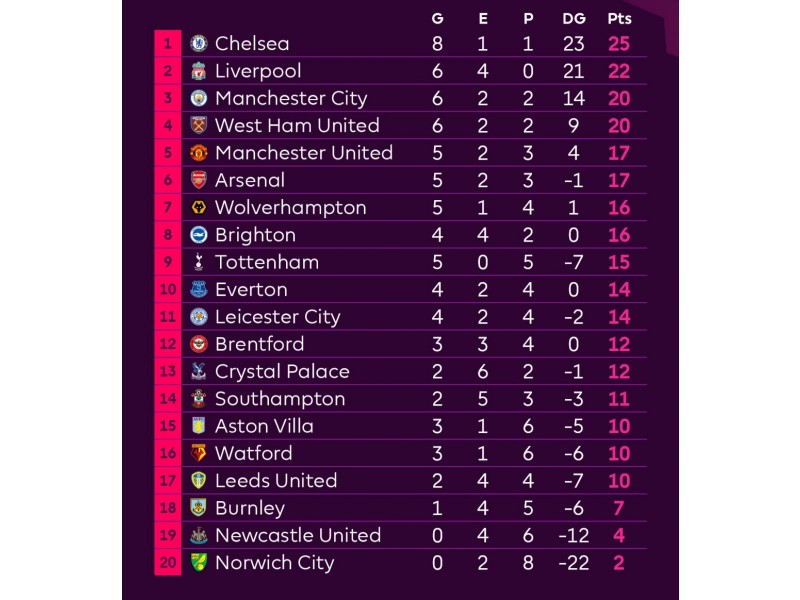The height and width of the screenshot is (600, 800).
Task: Select the Newcastle United crest icon
Action: pos(198,535)
